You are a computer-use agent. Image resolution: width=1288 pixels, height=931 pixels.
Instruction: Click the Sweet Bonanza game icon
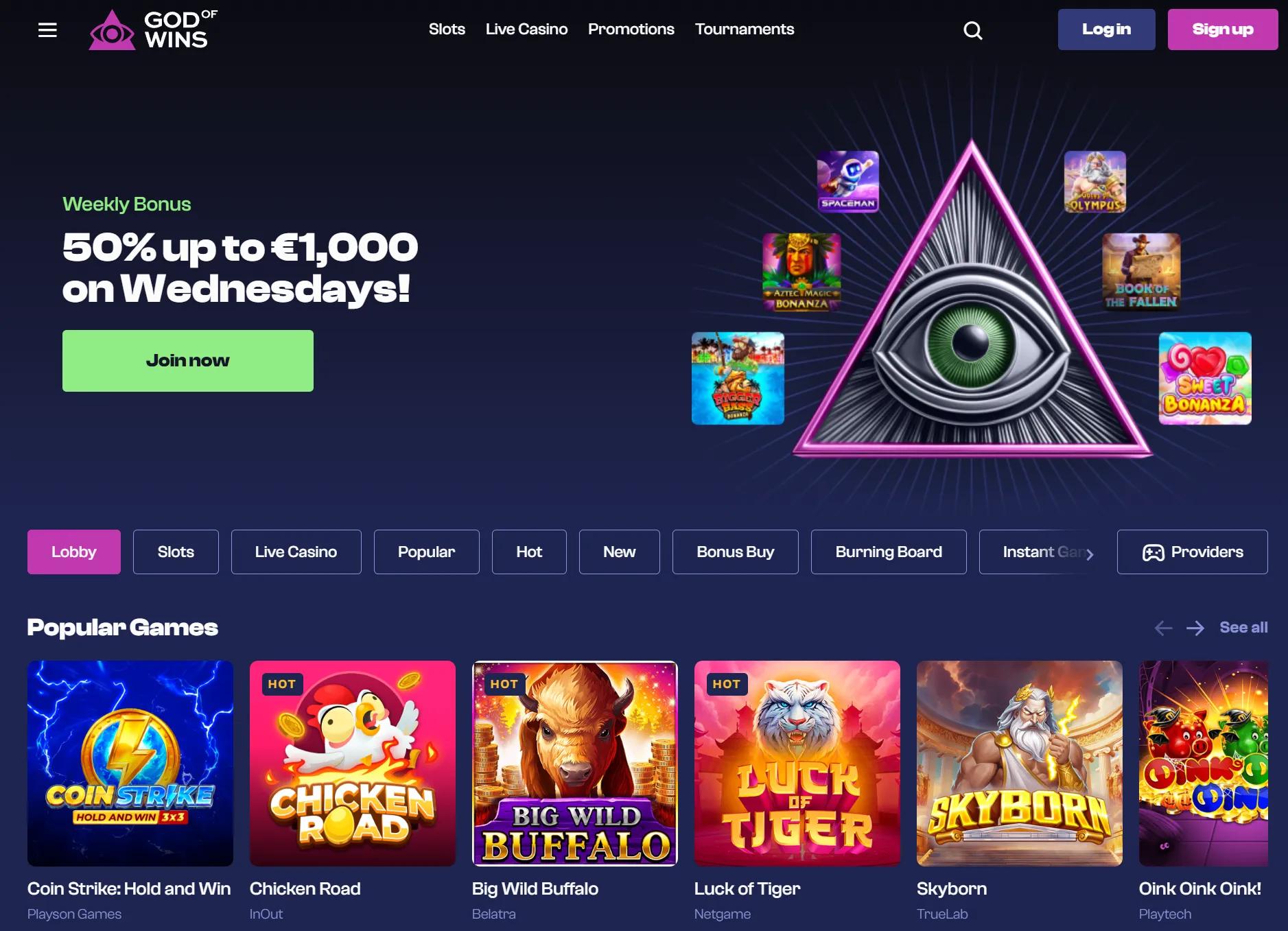(x=1205, y=378)
